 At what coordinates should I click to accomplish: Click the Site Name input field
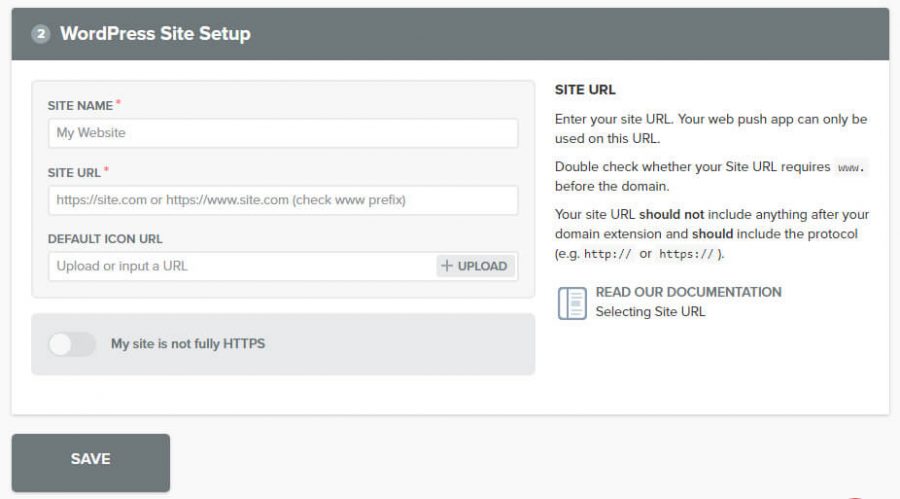(x=282, y=133)
